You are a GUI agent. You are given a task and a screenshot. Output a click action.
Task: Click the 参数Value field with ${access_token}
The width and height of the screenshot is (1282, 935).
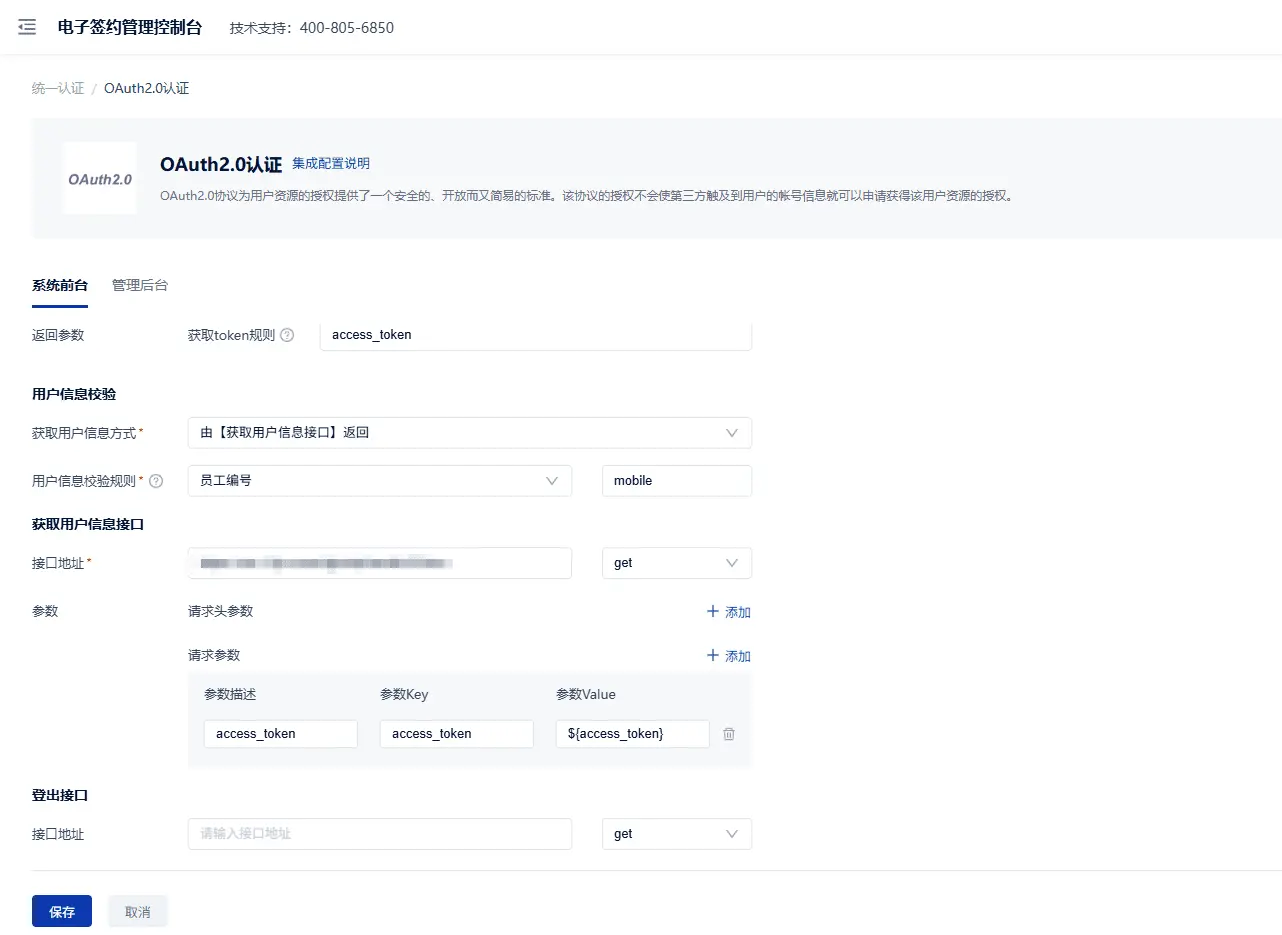(632, 734)
